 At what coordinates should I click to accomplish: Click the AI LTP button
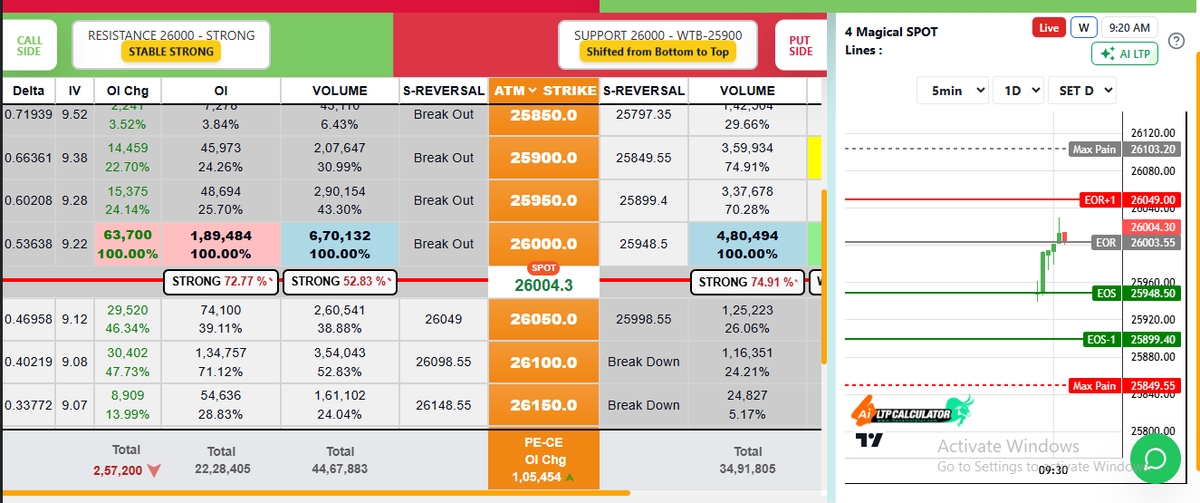1124,53
